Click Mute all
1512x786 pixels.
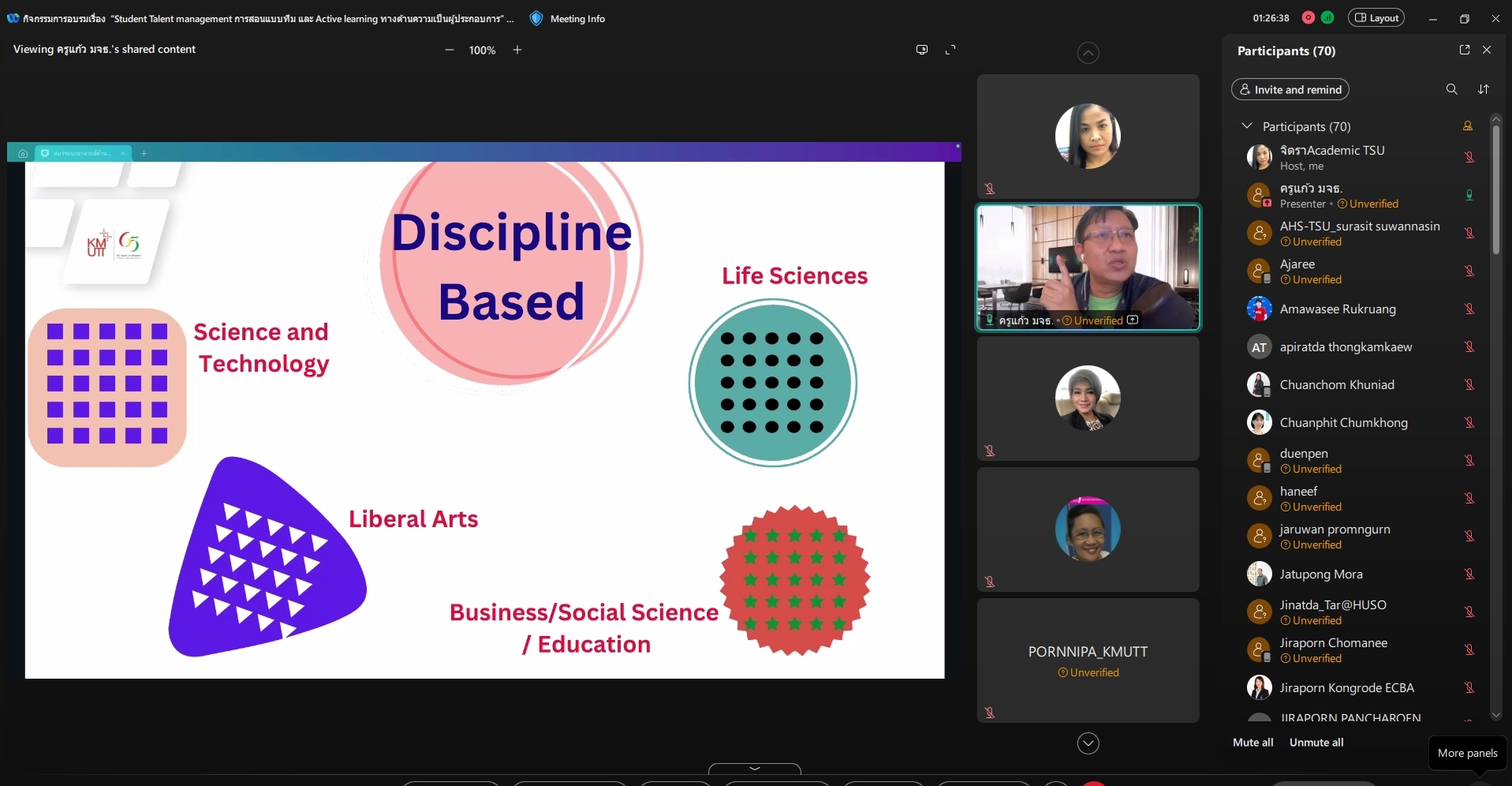pyautogui.click(x=1253, y=743)
